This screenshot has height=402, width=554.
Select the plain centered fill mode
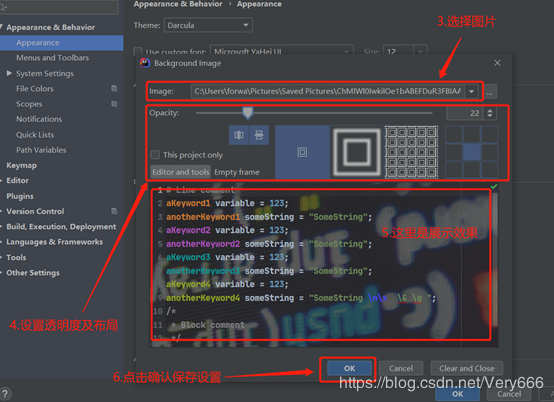(x=302, y=152)
